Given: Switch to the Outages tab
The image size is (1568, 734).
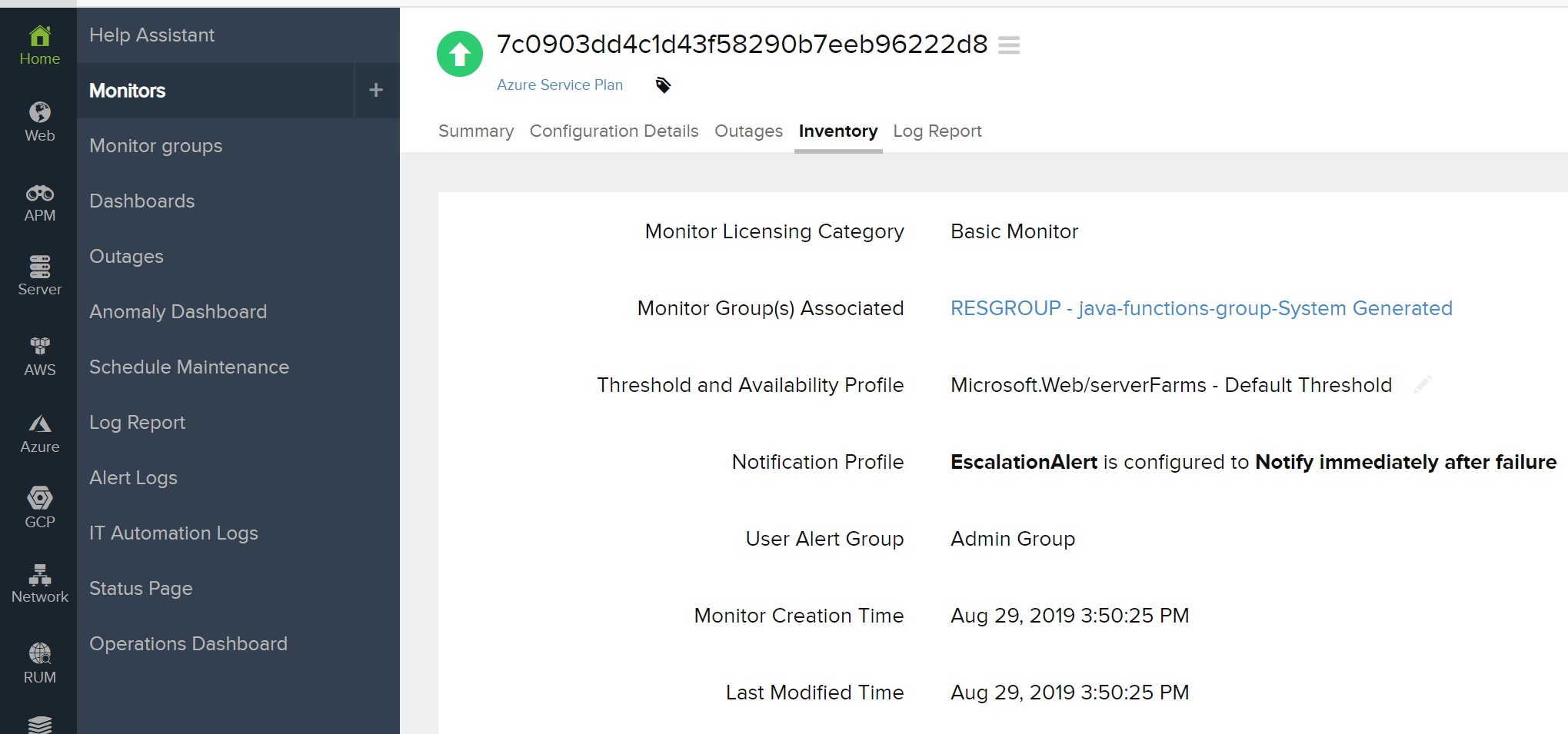Looking at the screenshot, I should click(748, 131).
